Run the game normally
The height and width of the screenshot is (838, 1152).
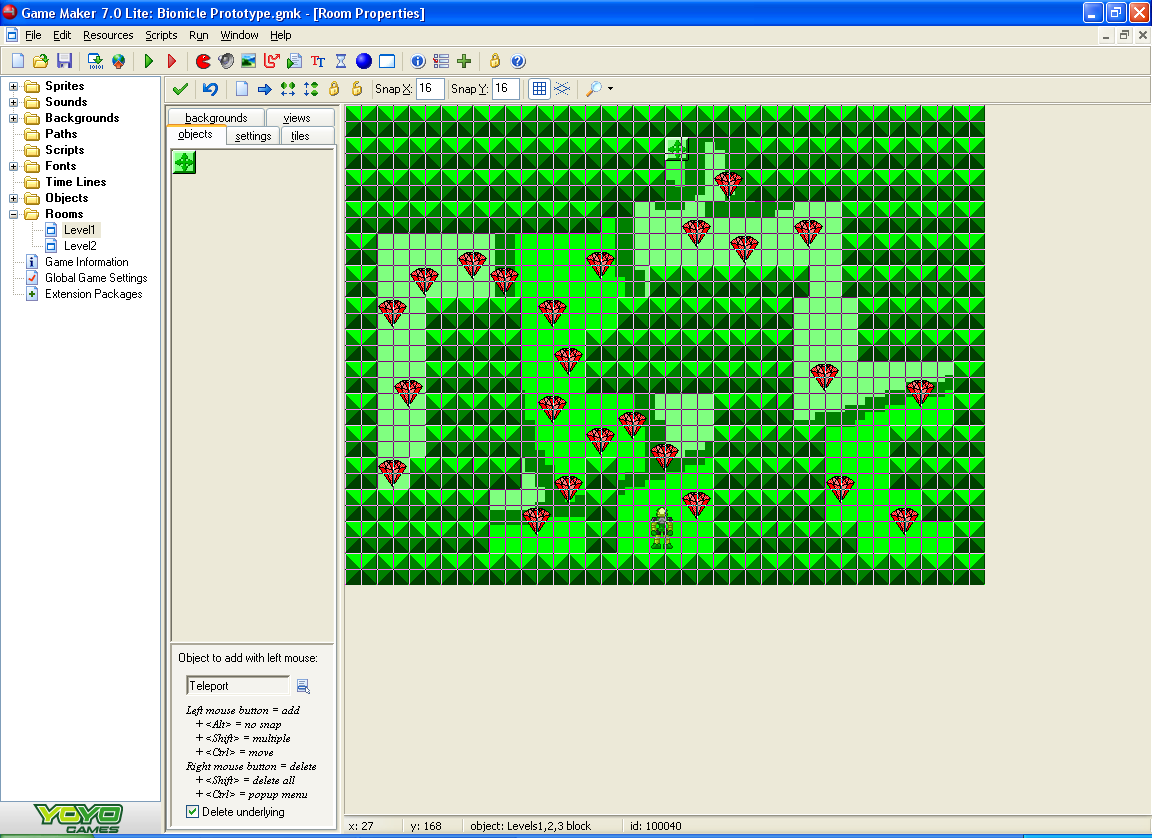(x=147, y=61)
